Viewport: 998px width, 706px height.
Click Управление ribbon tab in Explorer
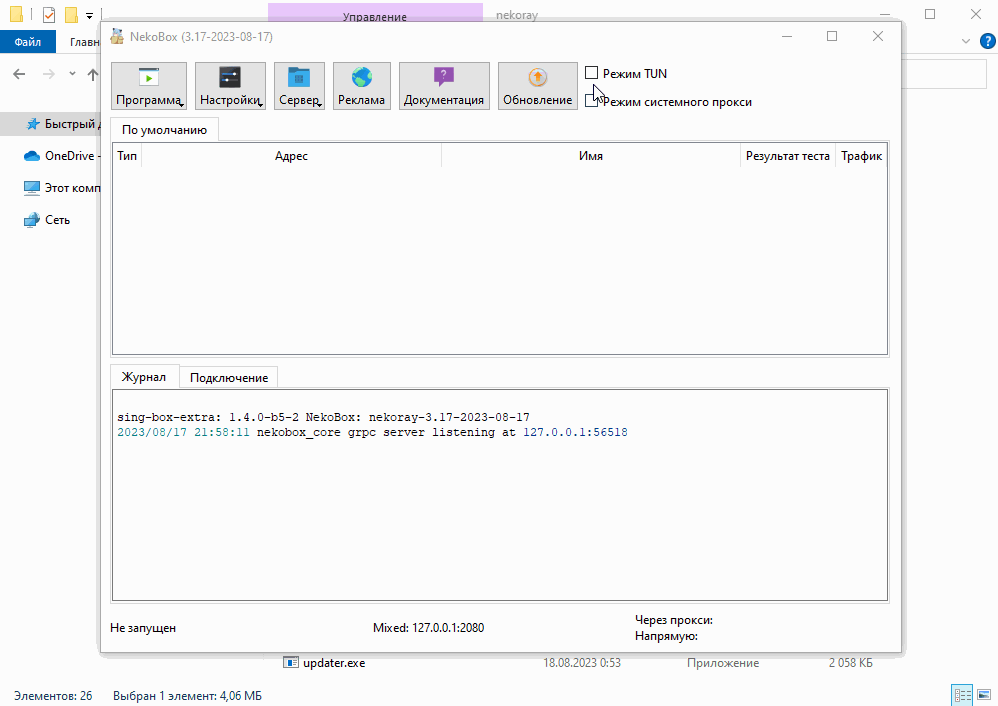(375, 14)
